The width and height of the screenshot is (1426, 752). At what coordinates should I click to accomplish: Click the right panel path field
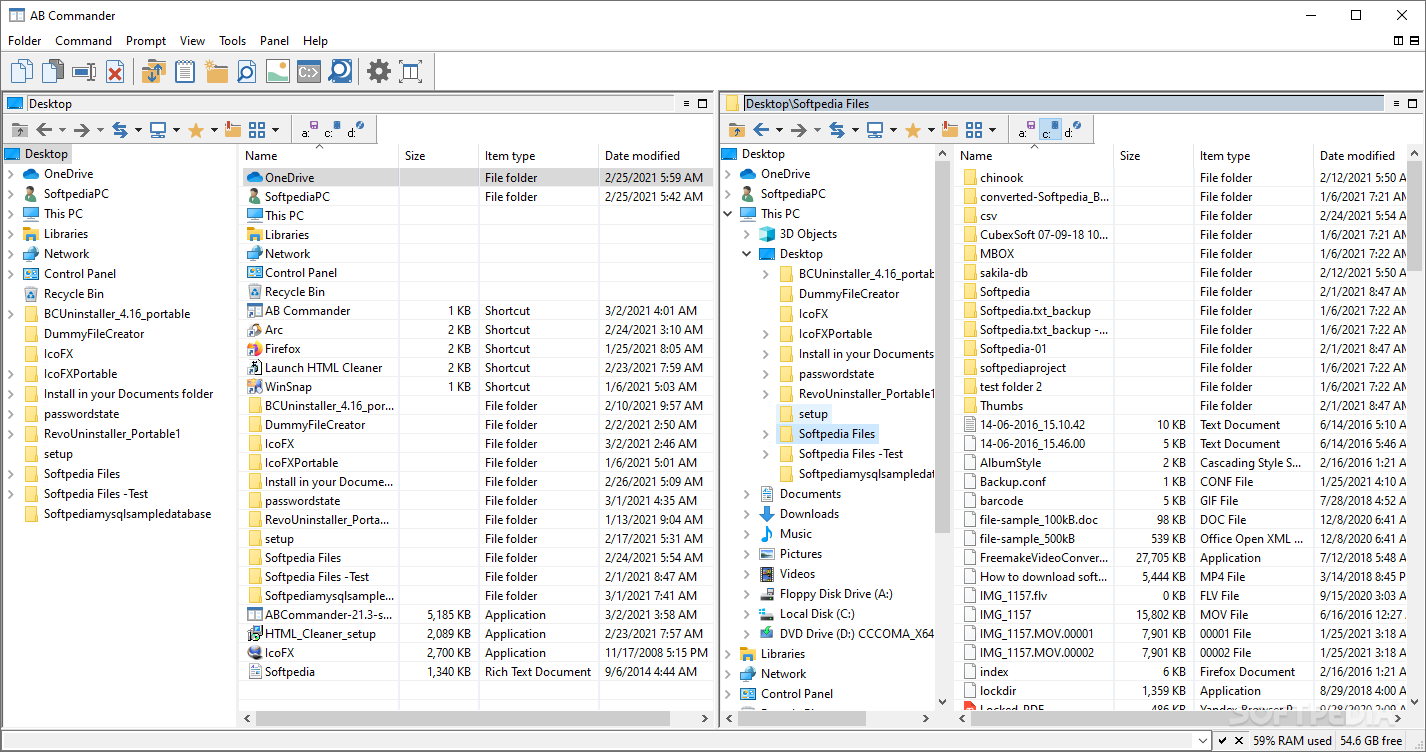[x=1064, y=103]
